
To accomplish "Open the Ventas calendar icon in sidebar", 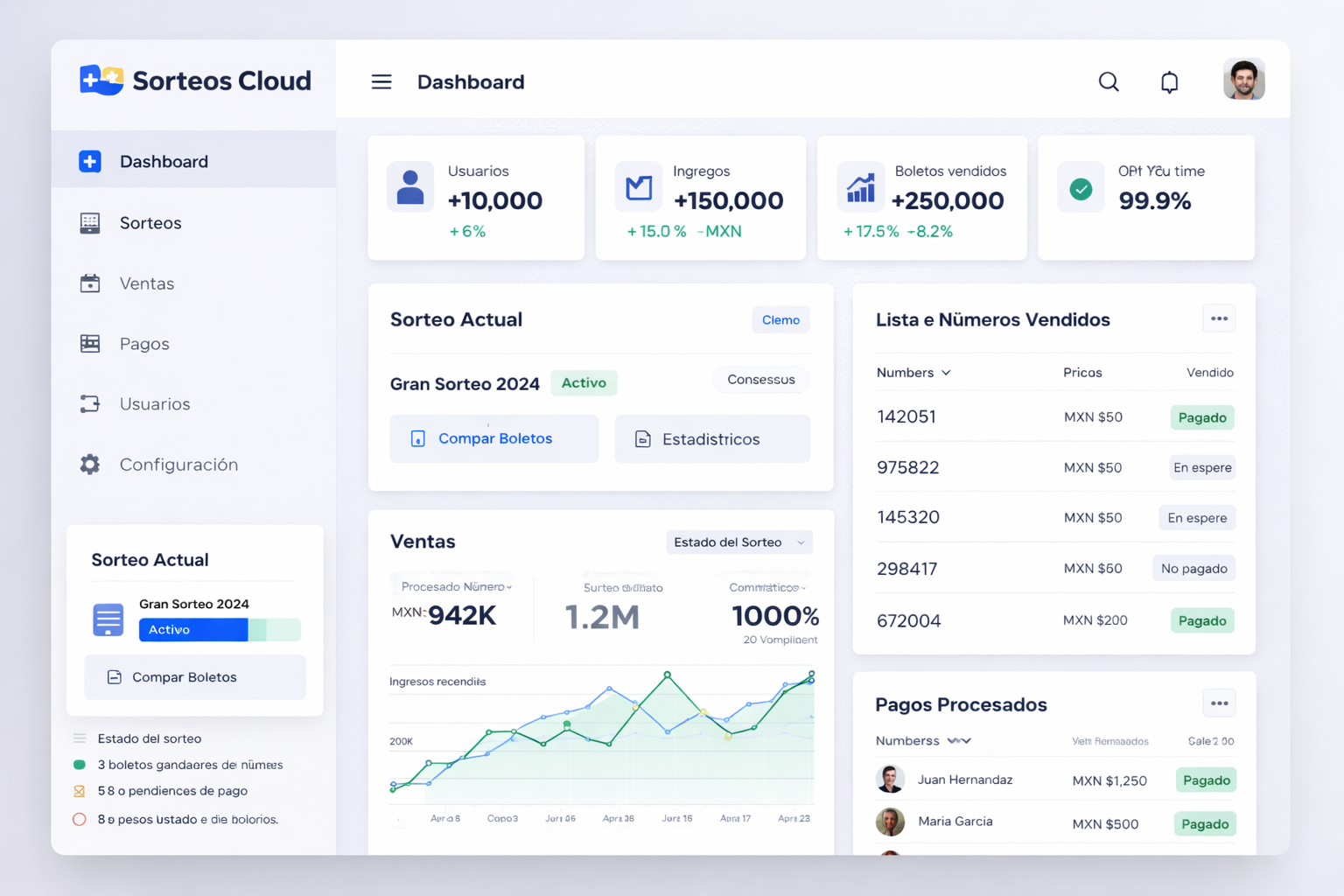I will pyautogui.click(x=89, y=283).
